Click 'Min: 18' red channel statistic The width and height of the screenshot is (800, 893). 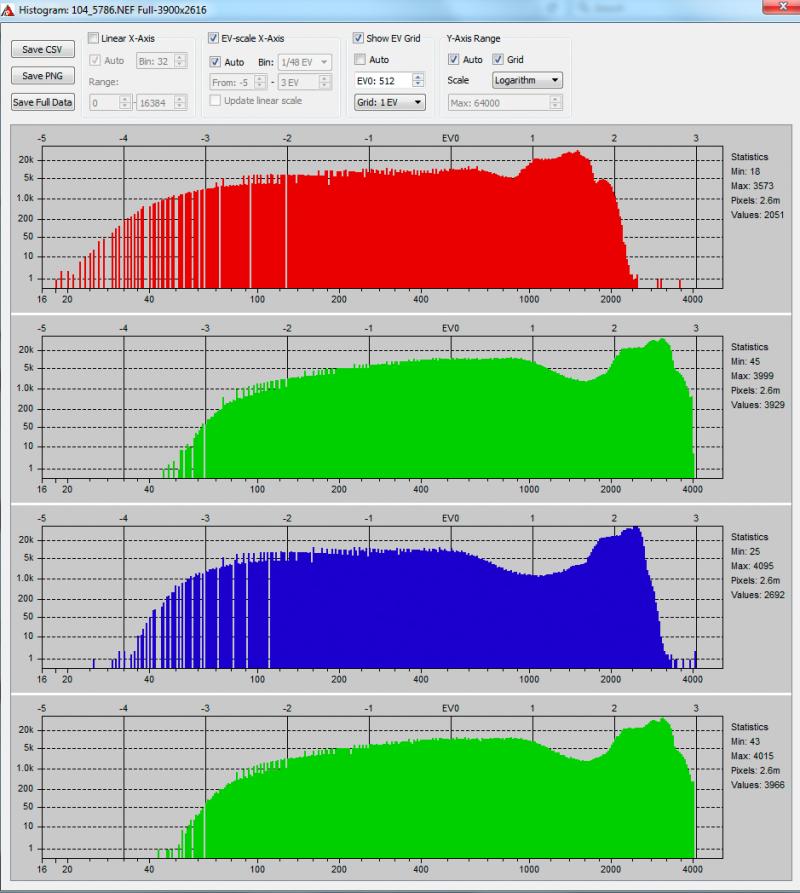745,171
